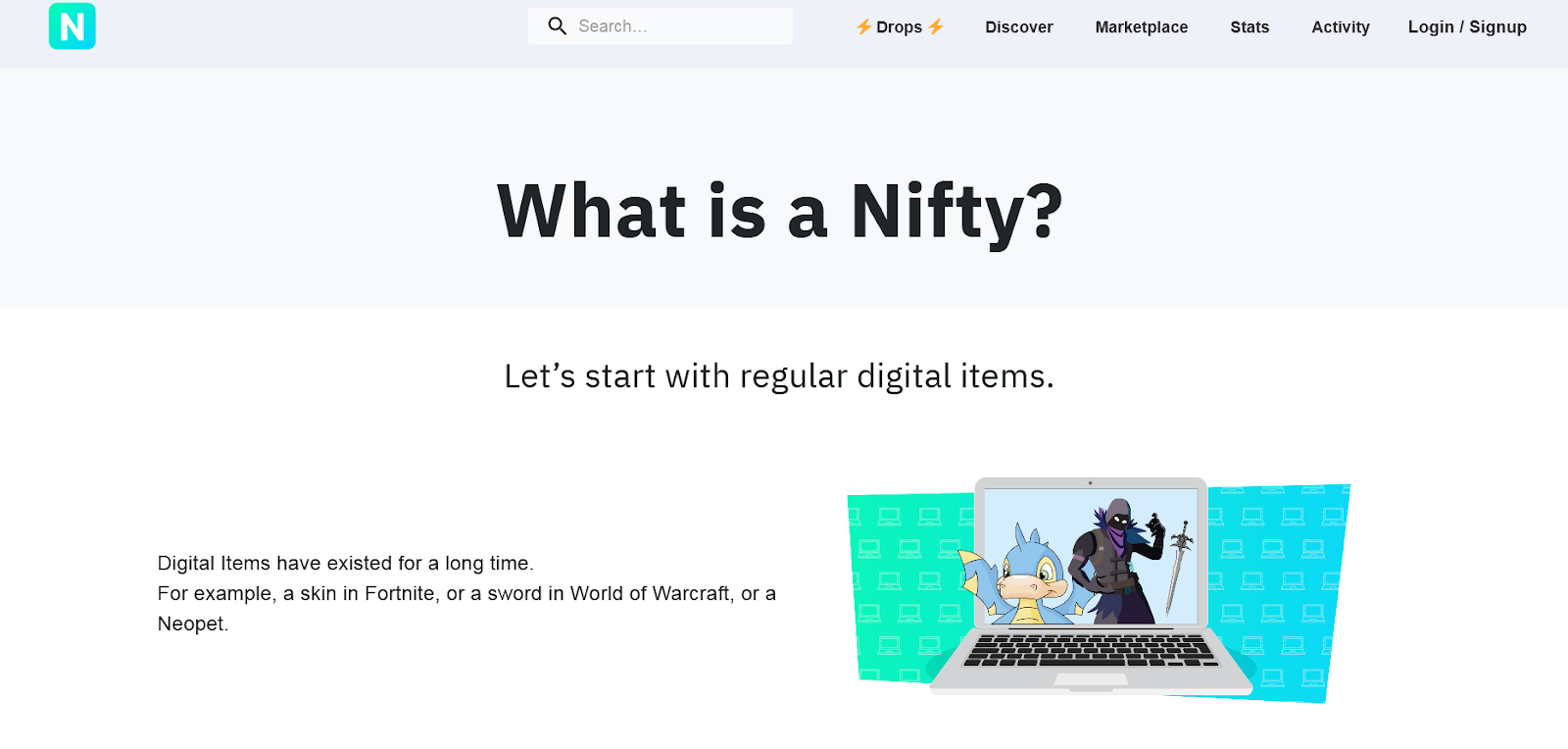This screenshot has width=1568, height=749.
Task: Click Login / Signup
Action: click(1467, 27)
